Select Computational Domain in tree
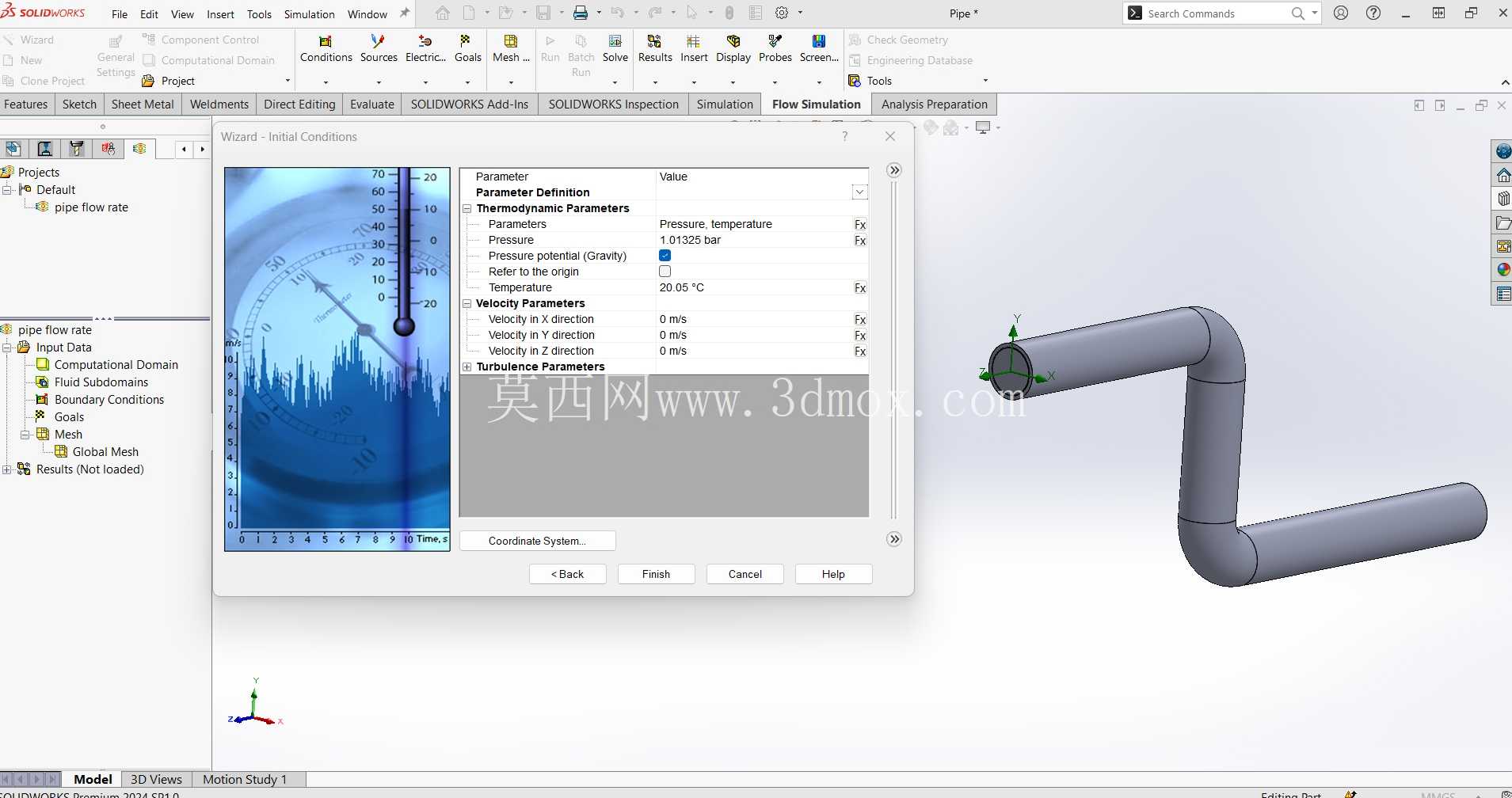 click(116, 365)
